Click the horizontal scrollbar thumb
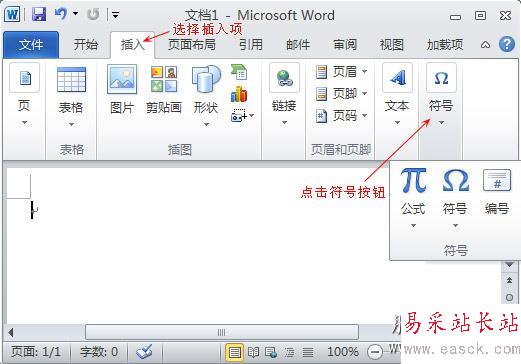 (x=222, y=332)
